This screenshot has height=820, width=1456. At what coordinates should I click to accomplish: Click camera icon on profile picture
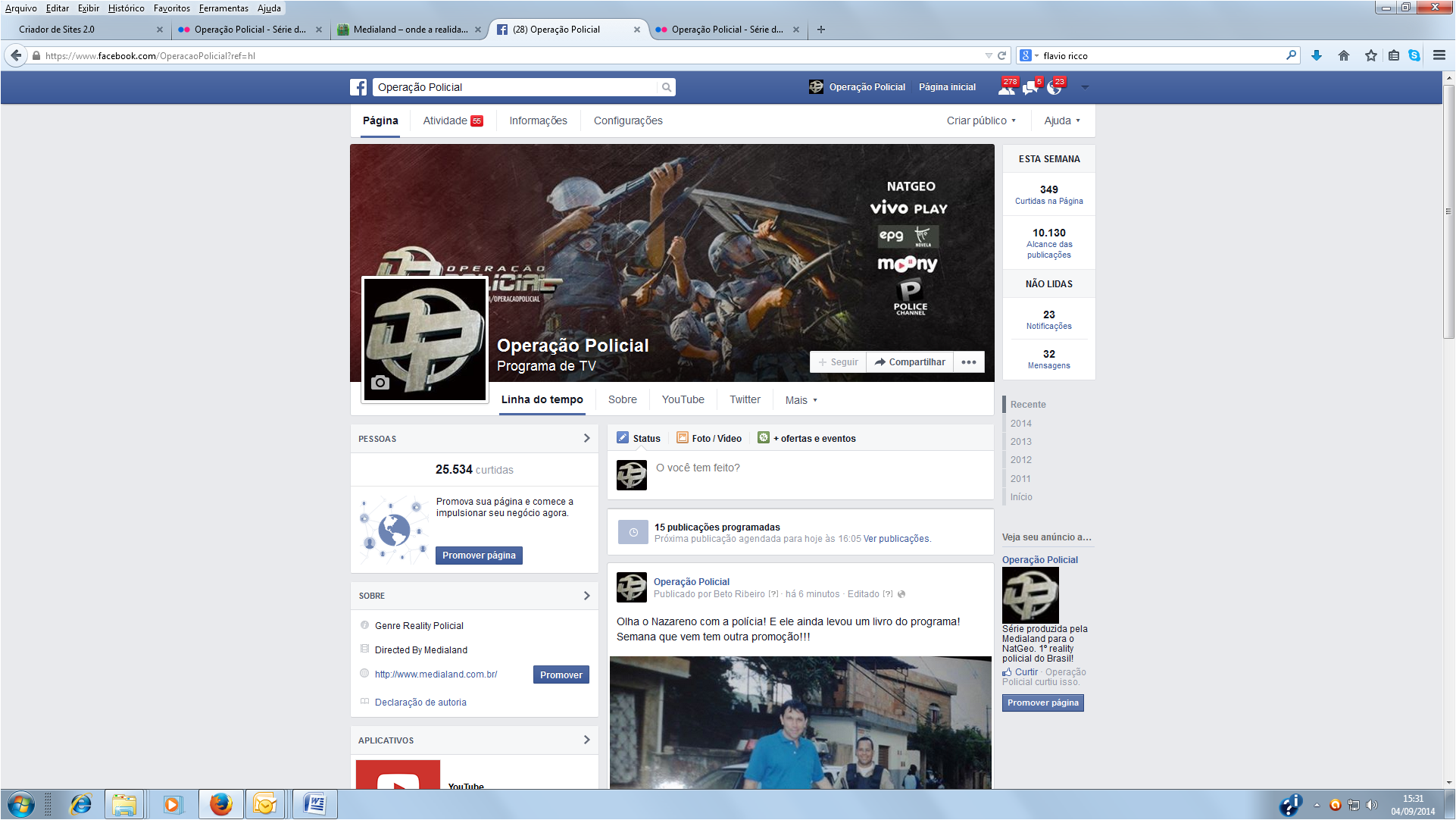(x=380, y=383)
